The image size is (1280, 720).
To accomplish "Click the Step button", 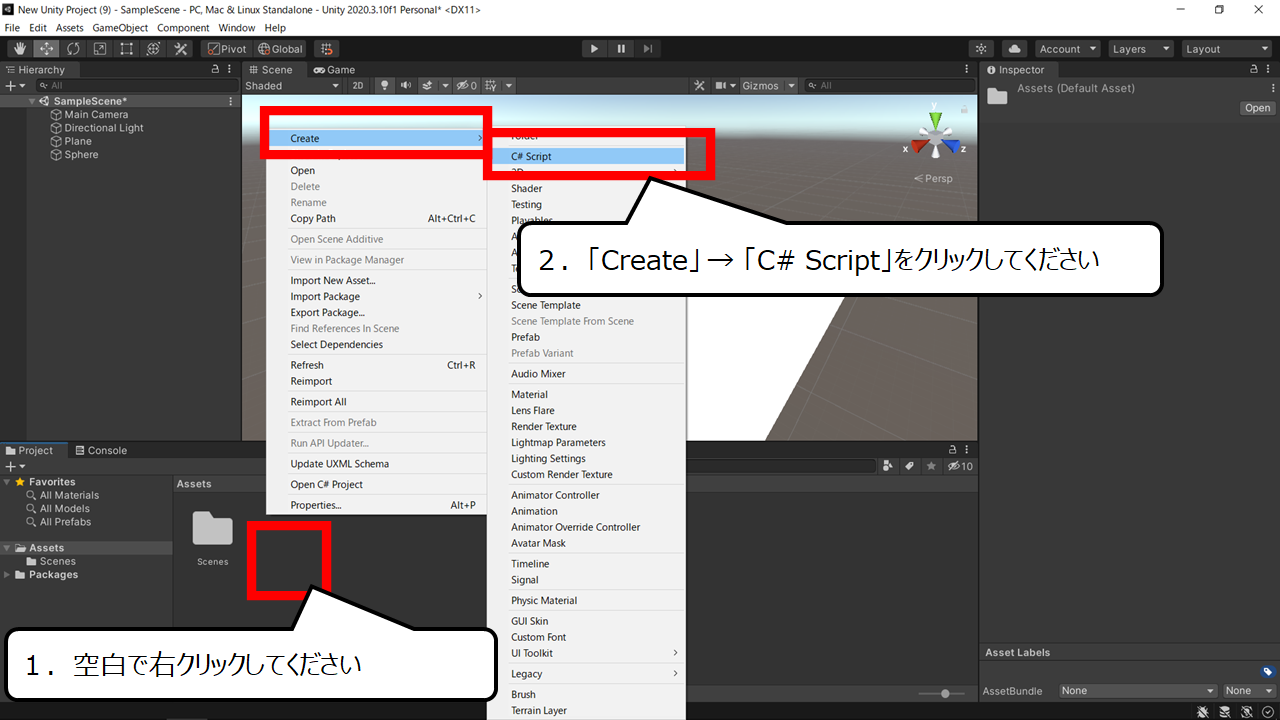I will (648, 49).
